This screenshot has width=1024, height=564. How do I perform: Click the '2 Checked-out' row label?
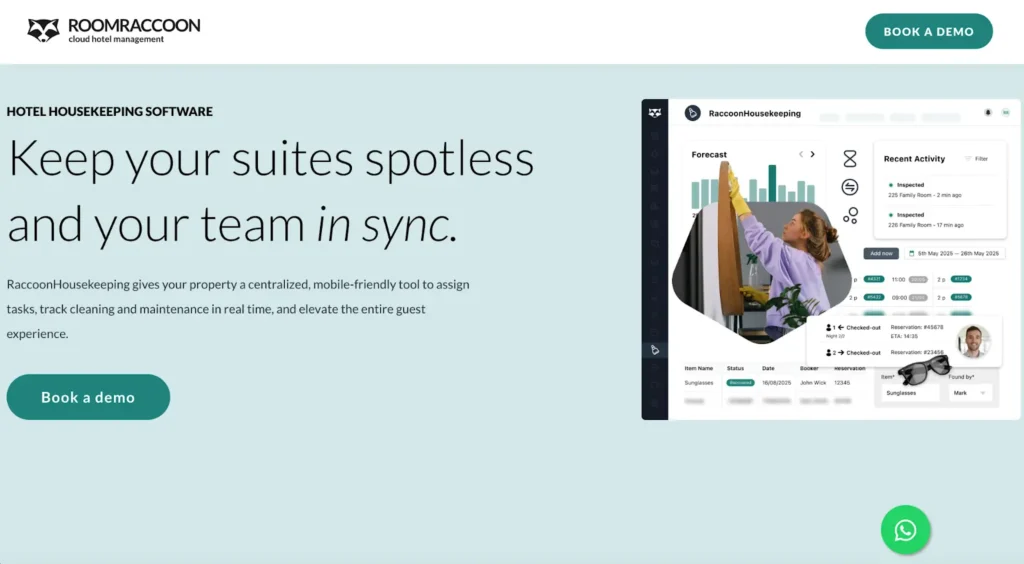click(854, 352)
